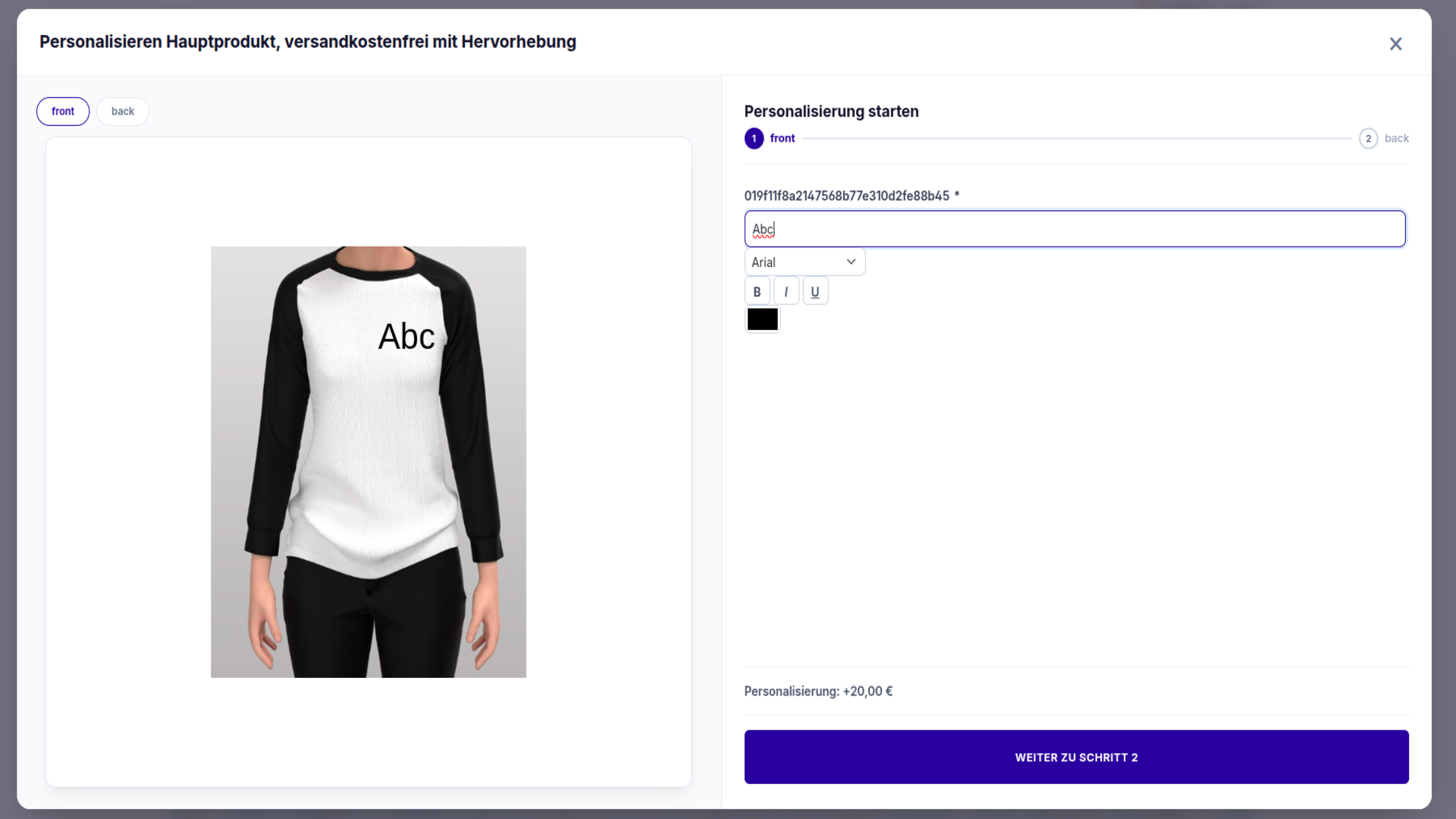Select the Abc text on the shirt

tap(406, 337)
